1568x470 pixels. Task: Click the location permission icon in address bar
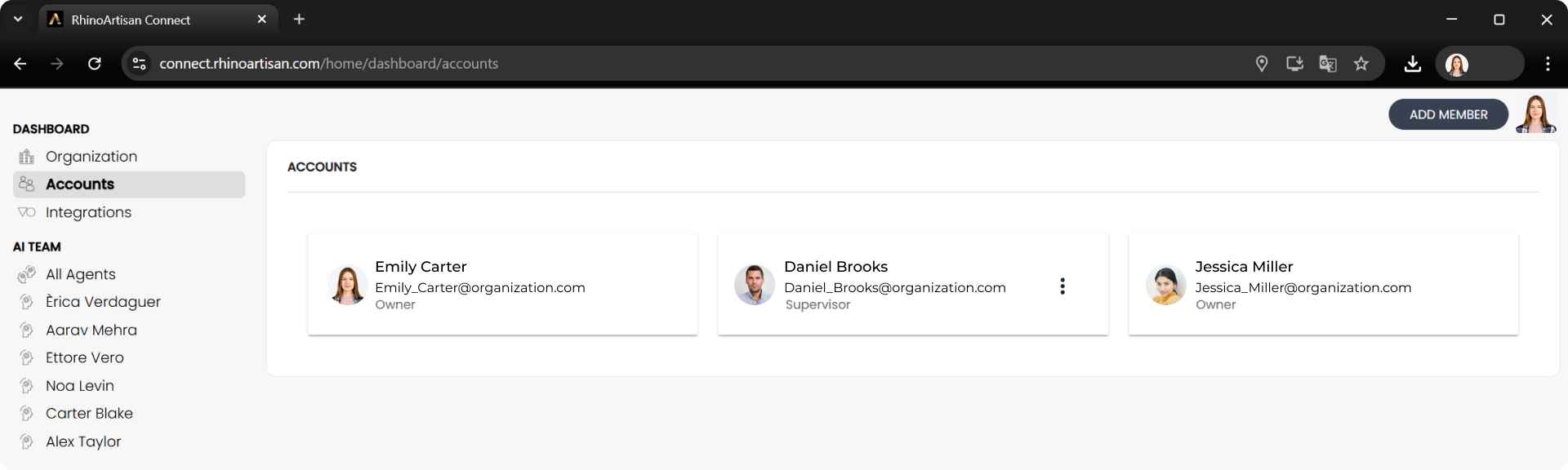(x=1261, y=64)
